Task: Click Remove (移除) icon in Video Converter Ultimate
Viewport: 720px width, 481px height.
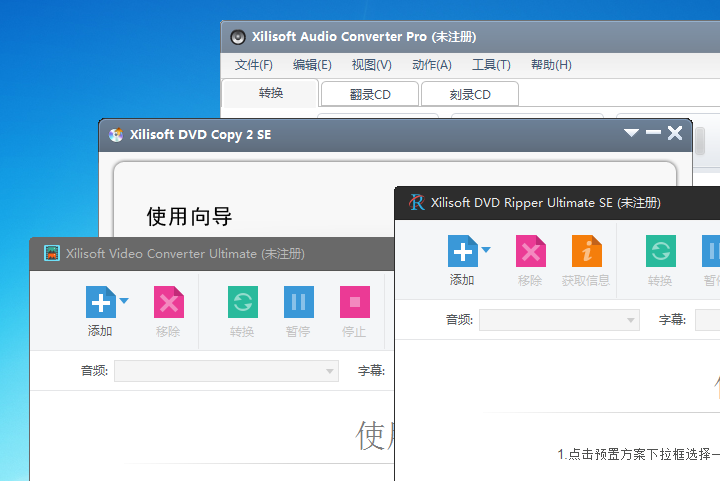Action: (169, 302)
